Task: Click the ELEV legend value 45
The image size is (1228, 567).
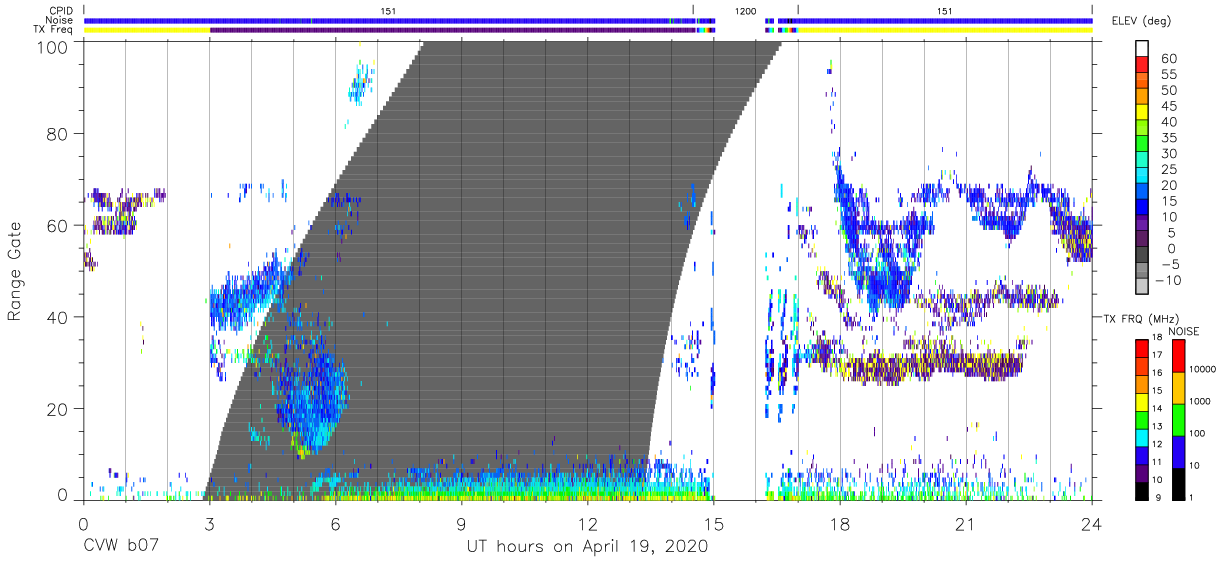Action: coord(1167,106)
